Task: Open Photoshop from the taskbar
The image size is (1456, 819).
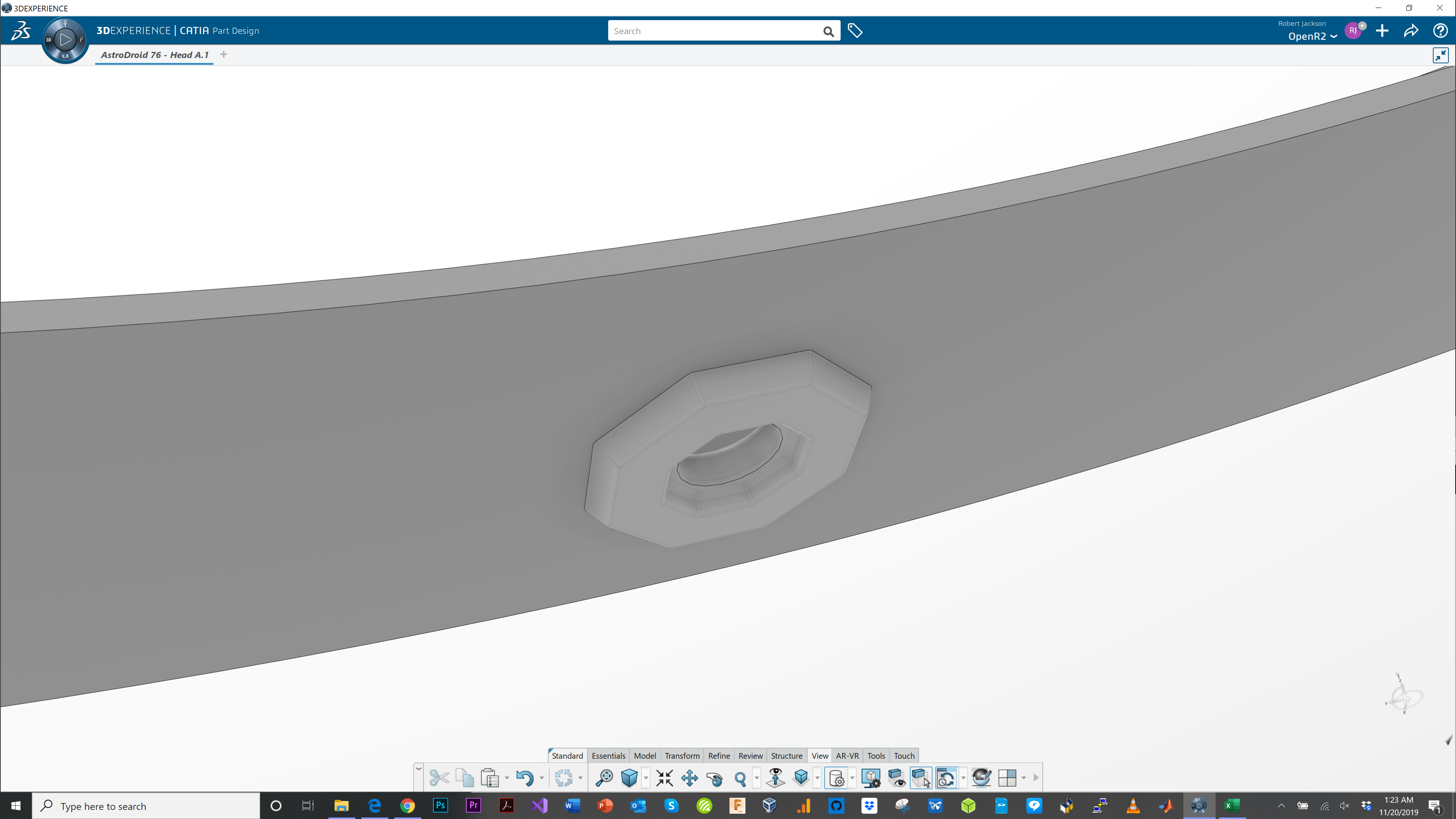Action: 440,805
